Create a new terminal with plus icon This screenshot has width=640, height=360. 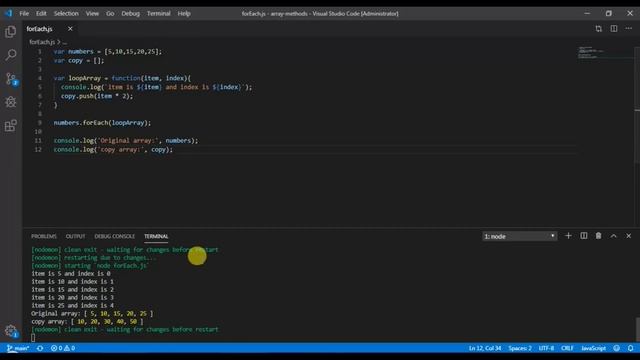[568, 236]
